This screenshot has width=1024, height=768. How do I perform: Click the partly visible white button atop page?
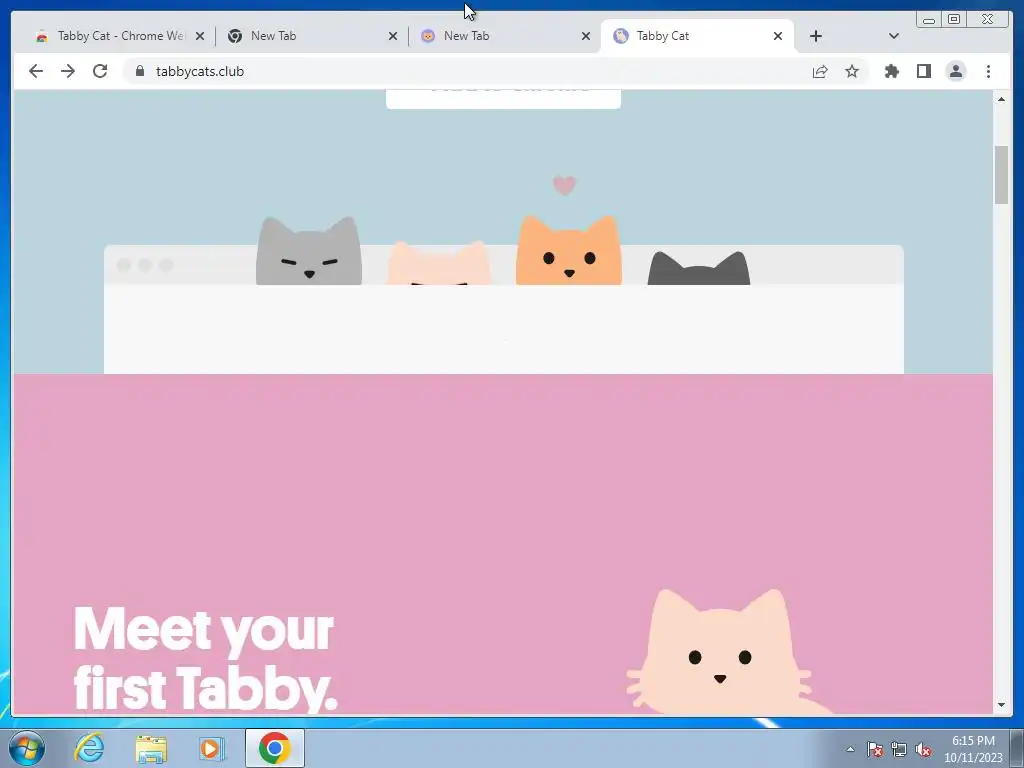(504, 99)
